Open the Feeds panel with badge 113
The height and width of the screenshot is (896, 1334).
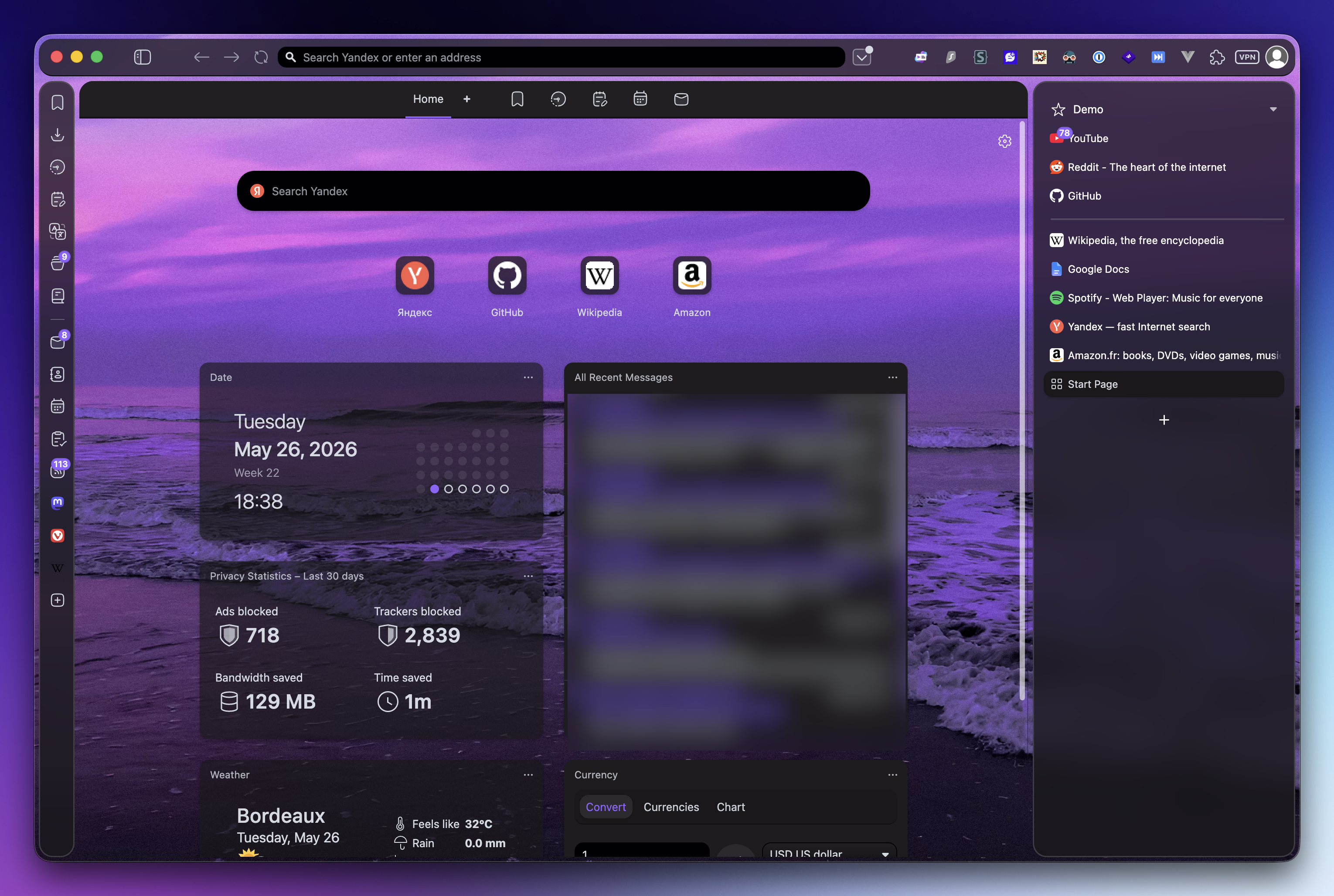[x=57, y=470]
